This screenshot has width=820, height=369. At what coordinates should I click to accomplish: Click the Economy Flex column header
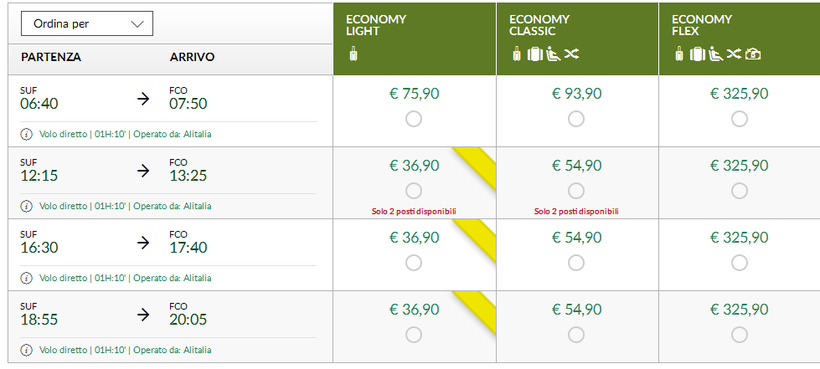point(739,39)
